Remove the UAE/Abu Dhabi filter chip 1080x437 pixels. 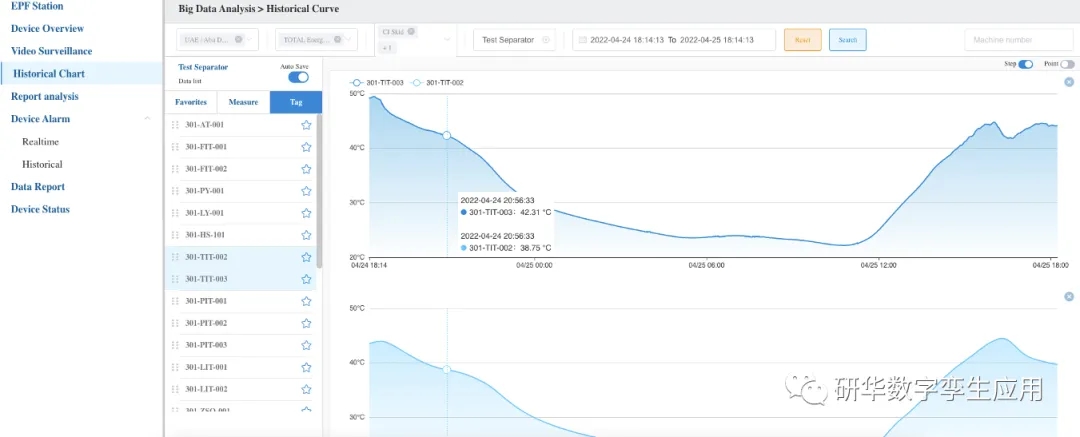point(238,40)
